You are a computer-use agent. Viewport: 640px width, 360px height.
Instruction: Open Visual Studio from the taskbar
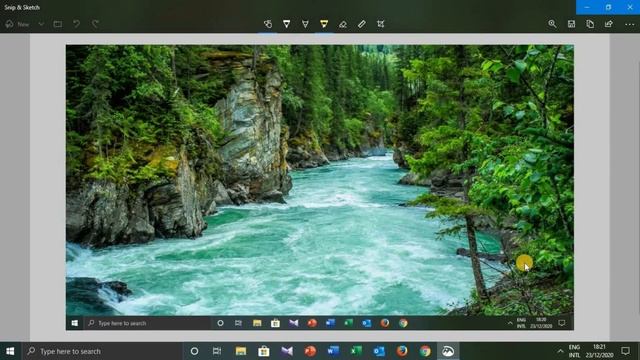coord(287,351)
